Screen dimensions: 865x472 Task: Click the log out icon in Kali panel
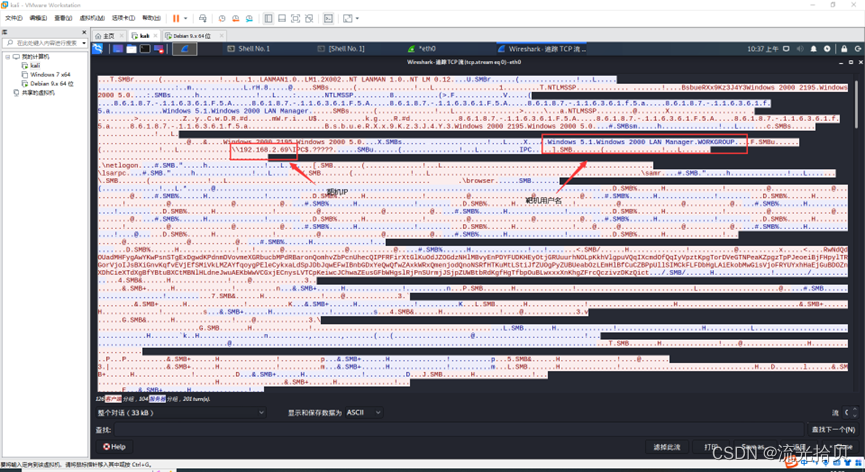pos(857,49)
